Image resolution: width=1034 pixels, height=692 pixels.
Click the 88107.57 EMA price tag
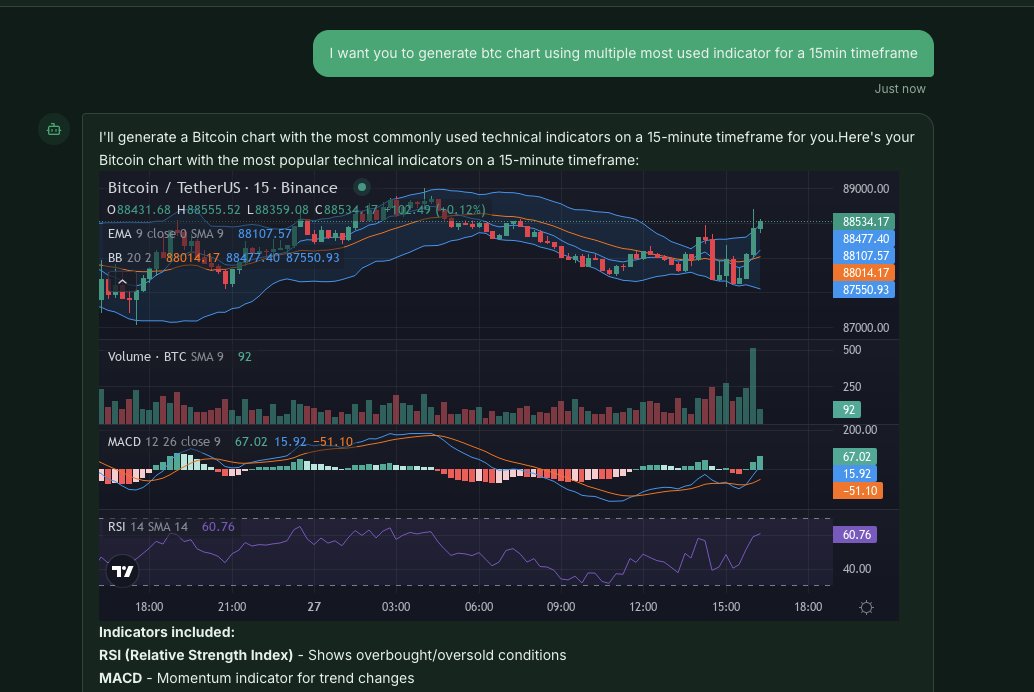coord(864,256)
